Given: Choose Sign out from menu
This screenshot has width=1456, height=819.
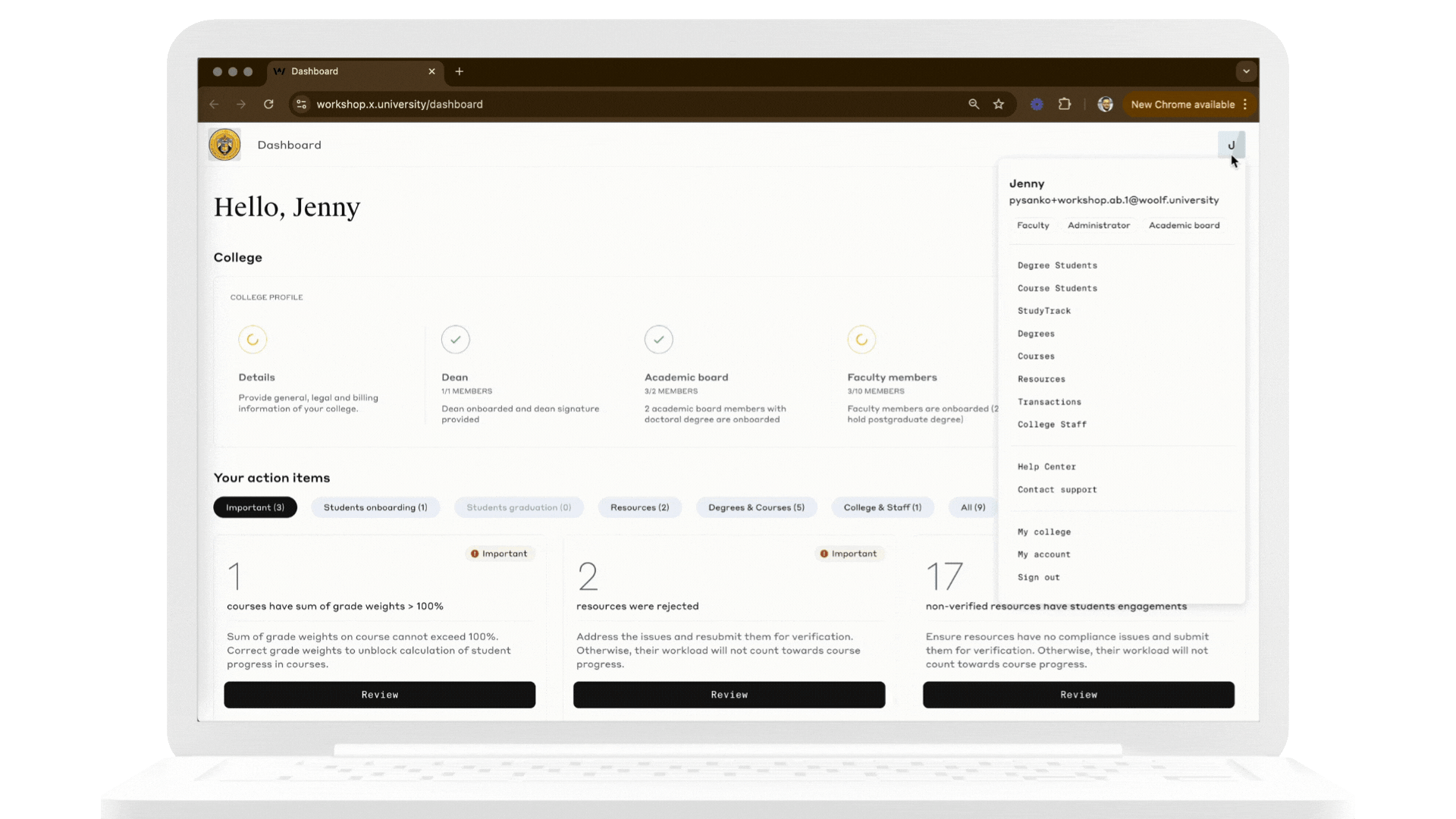Looking at the screenshot, I should tap(1038, 577).
